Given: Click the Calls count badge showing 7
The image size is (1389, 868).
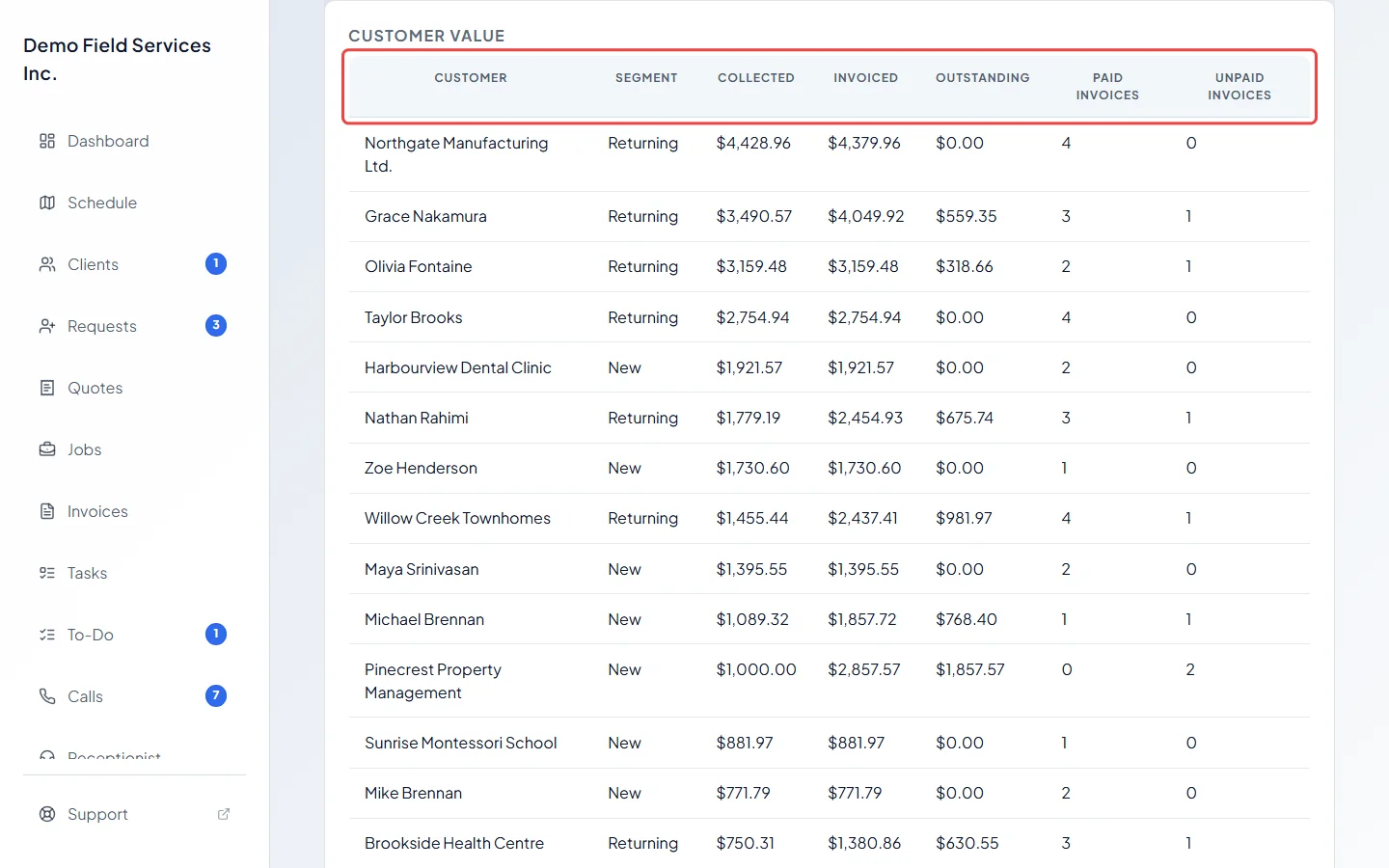Looking at the screenshot, I should pos(216,695).
